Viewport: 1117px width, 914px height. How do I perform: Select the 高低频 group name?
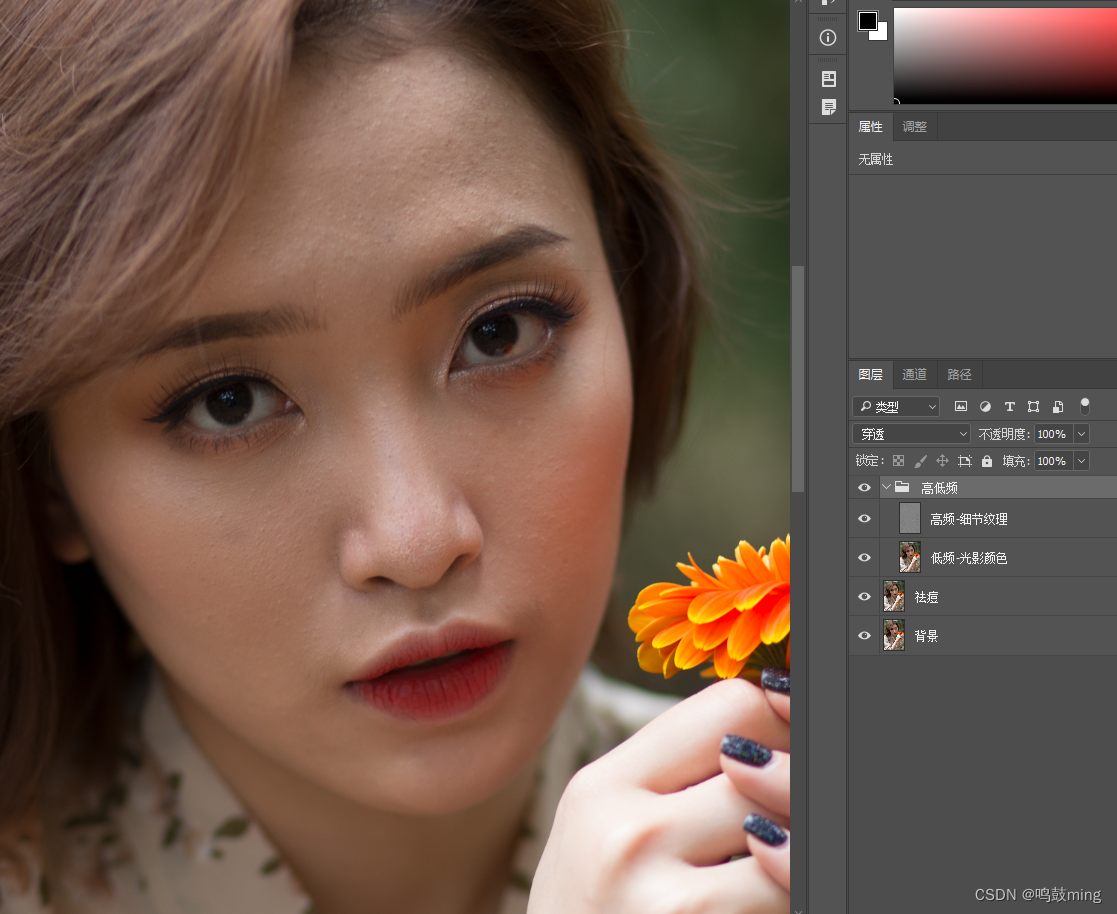(939, 488)
